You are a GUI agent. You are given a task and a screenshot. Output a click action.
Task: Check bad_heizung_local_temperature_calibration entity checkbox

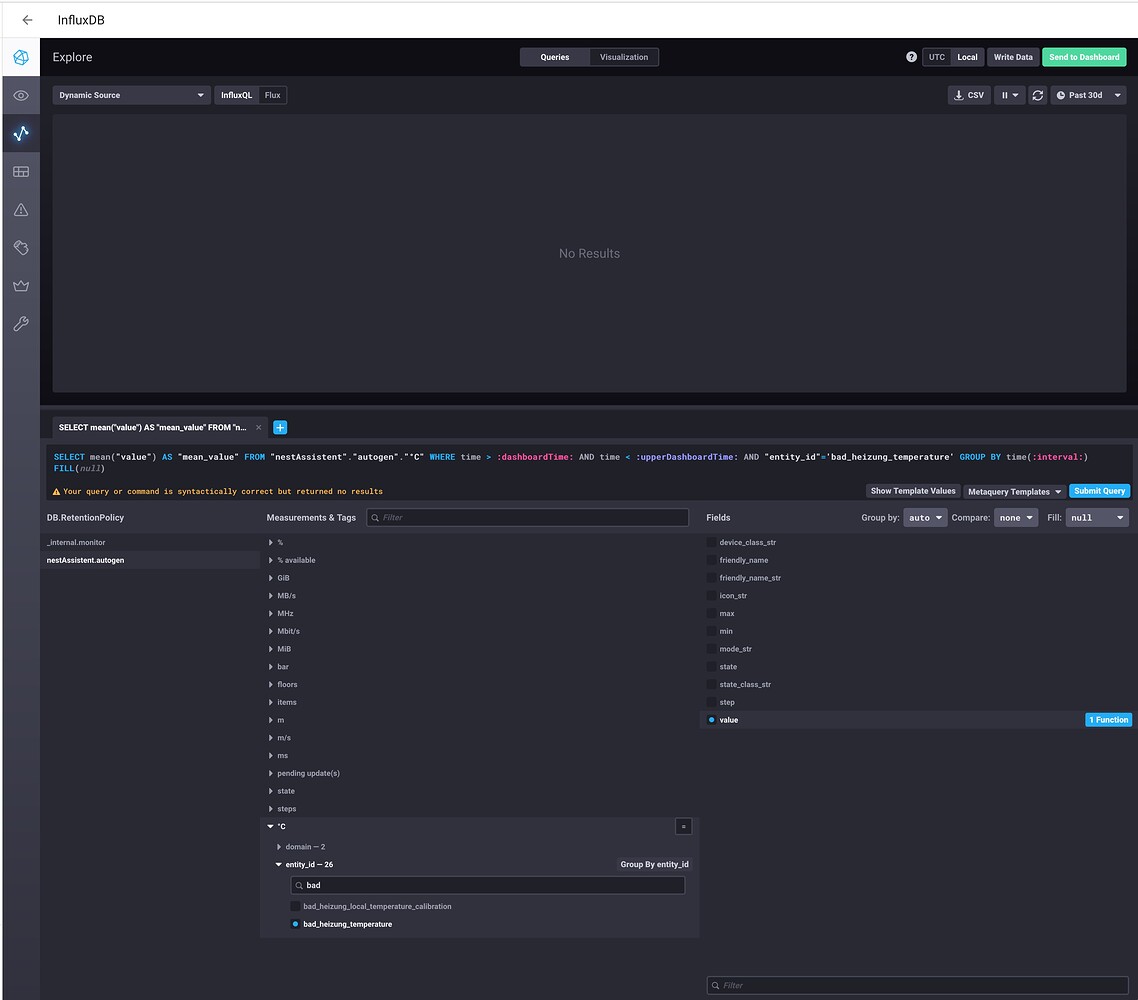294,906
